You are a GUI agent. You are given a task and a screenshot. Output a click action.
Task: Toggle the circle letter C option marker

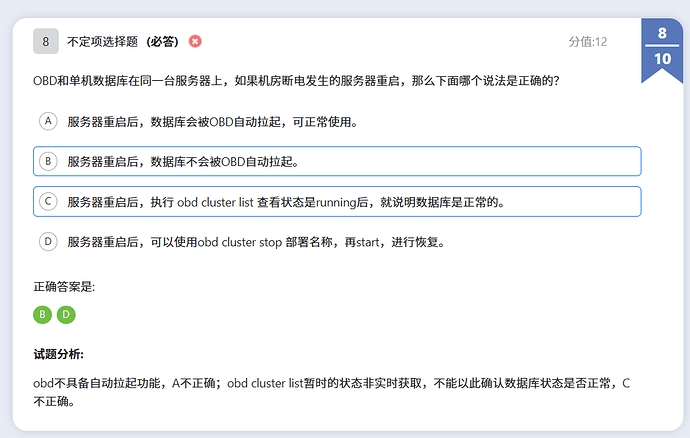(x=47, y=201)
